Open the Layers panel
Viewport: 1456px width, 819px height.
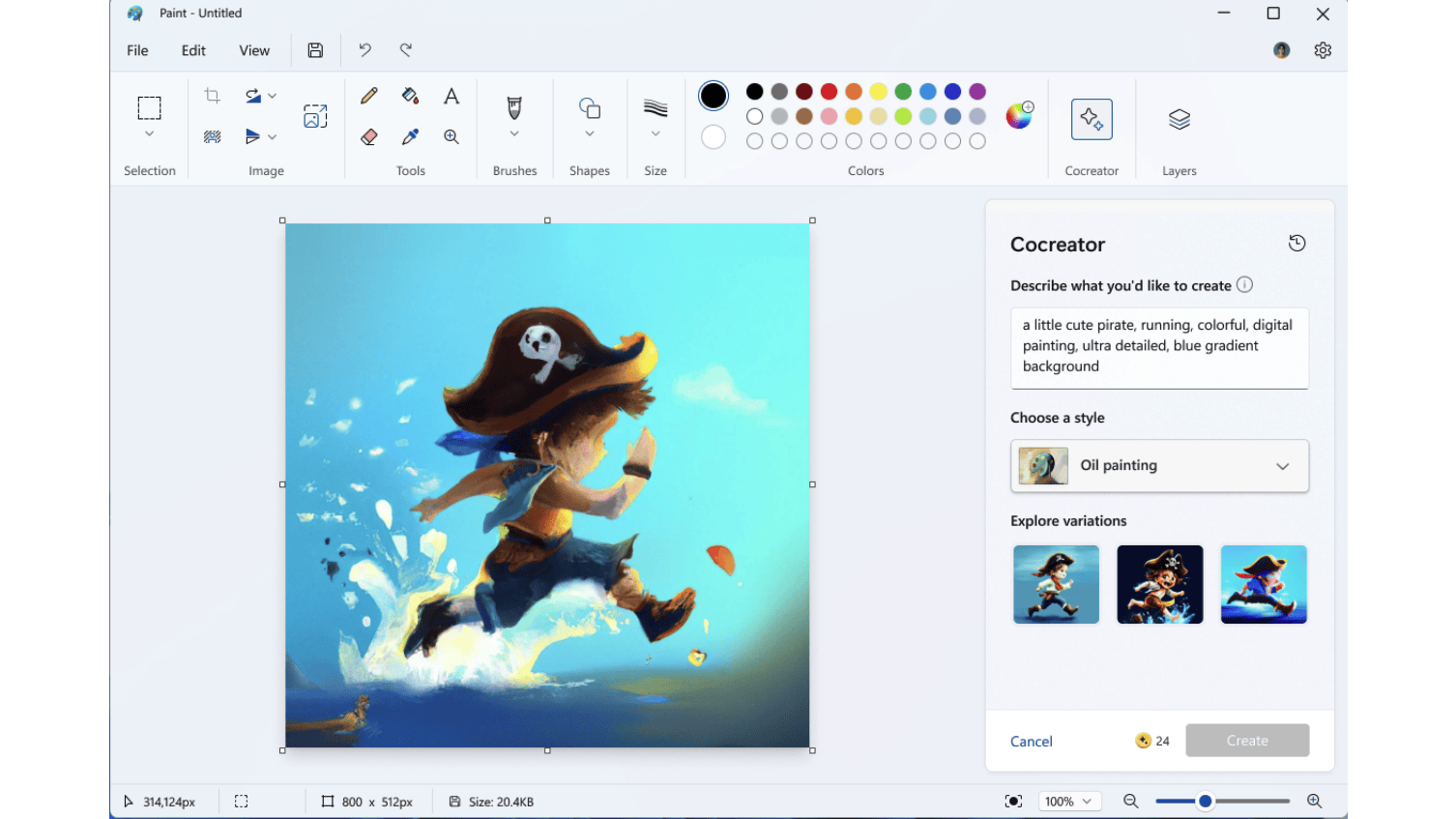point(1179,120)
